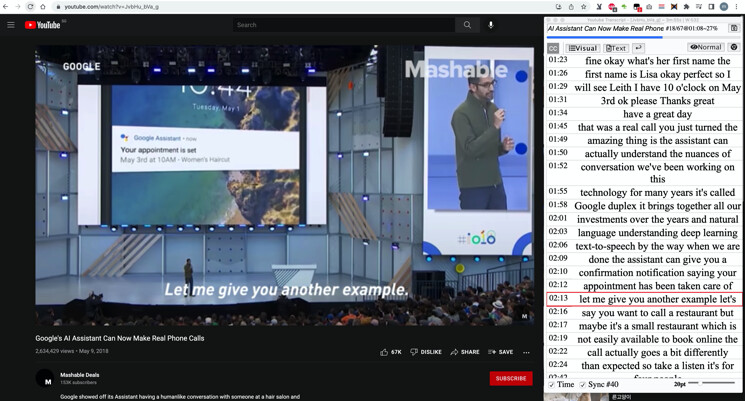Click the return arrow button in transcript toolbar
745x401 pixels.
pyautogui.click(x=638, y=48)
